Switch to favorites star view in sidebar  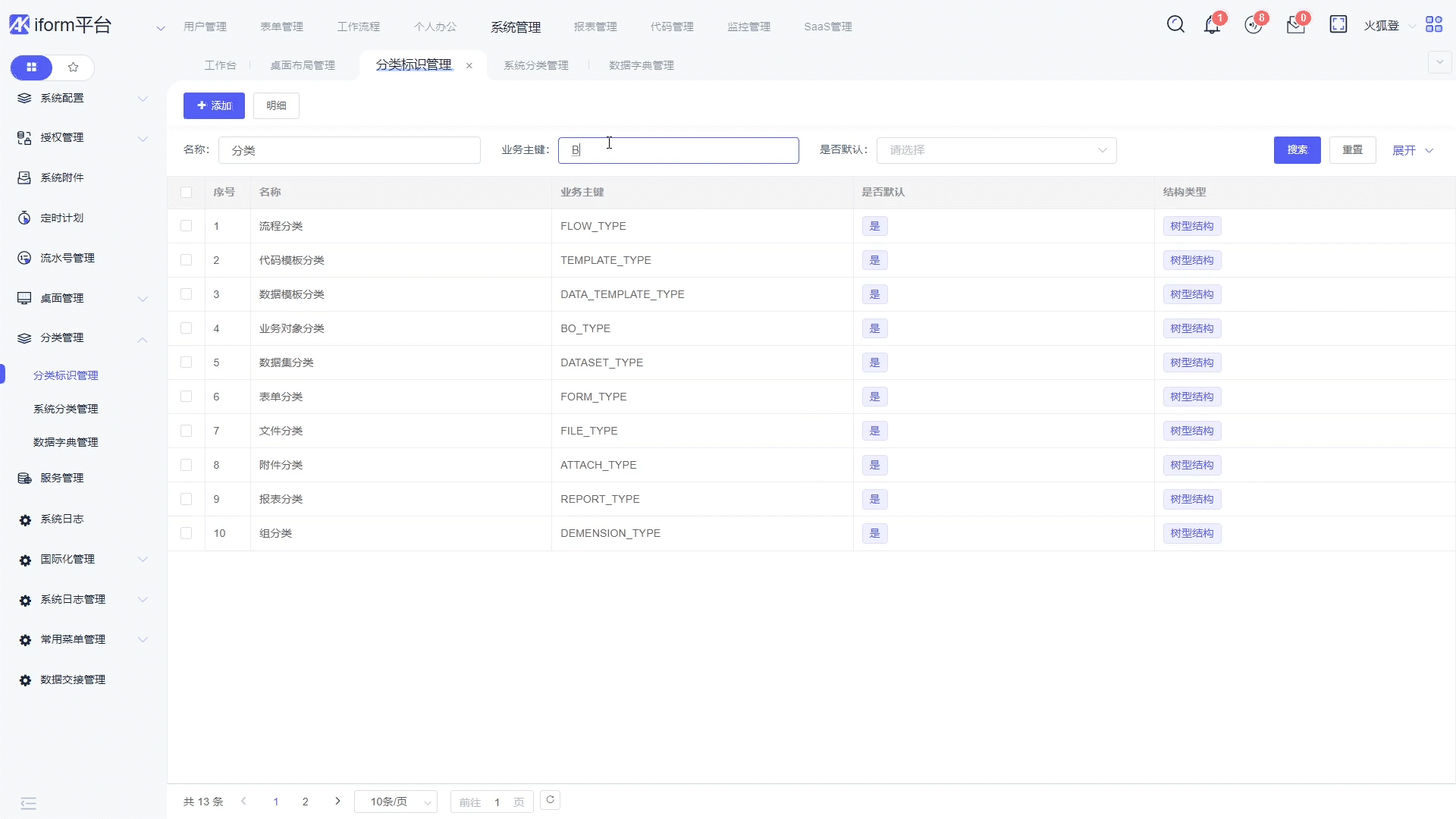point(74,67)
